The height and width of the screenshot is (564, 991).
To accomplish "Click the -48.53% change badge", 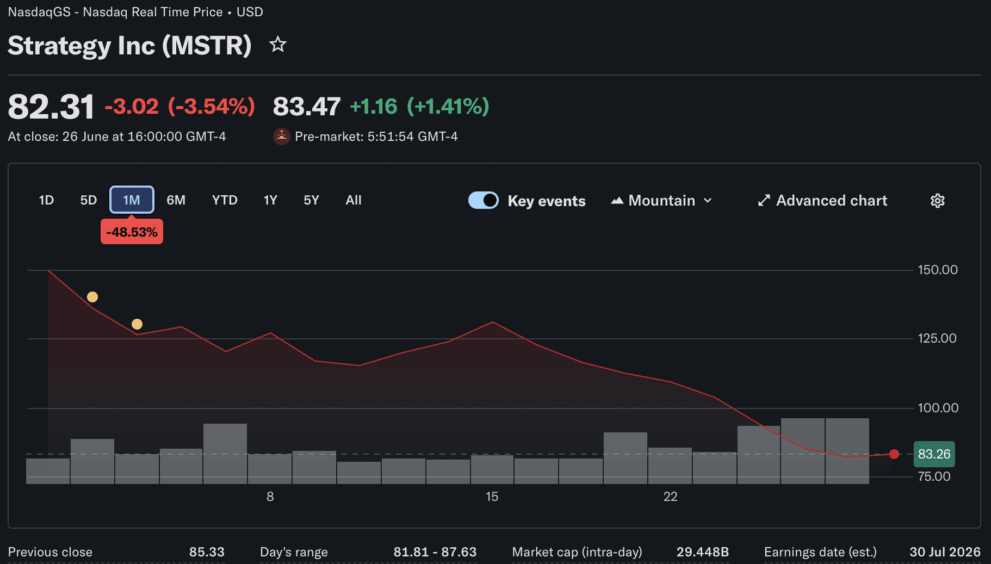I will [131, 232].
